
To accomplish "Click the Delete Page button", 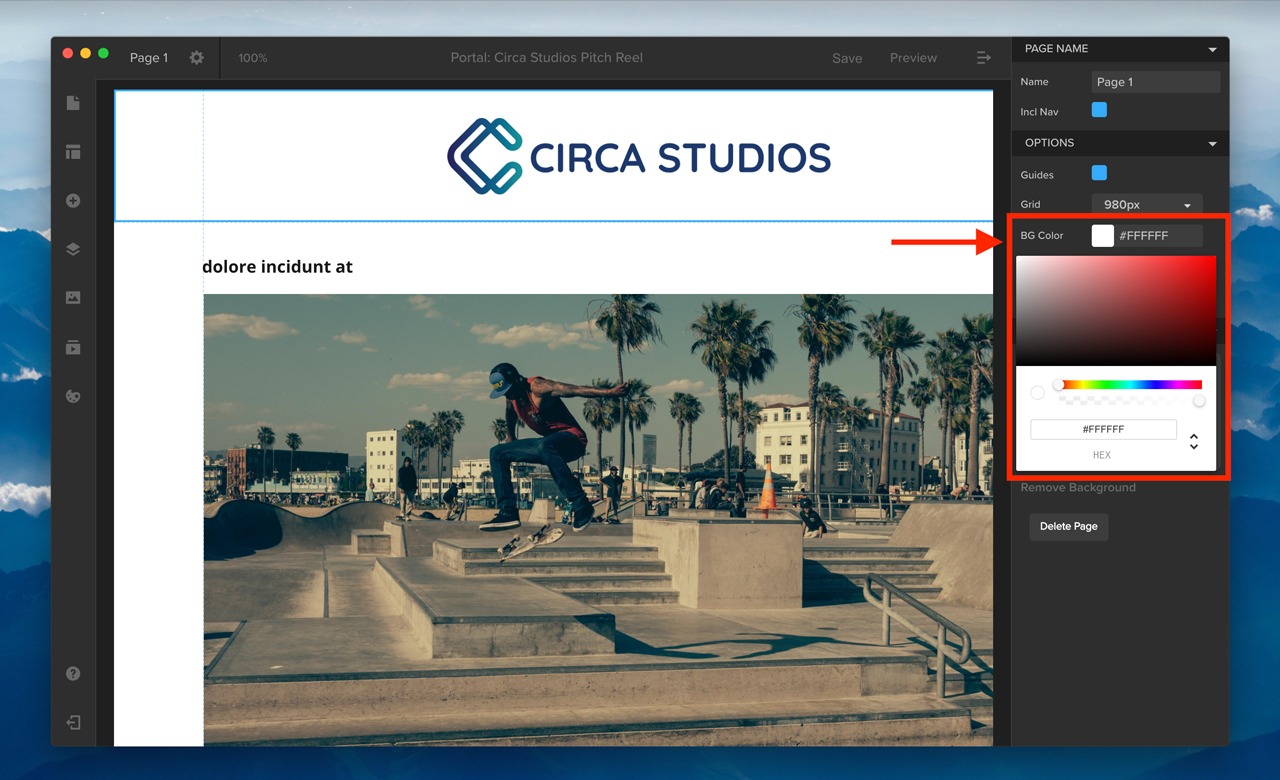I will pos(1069,526).
